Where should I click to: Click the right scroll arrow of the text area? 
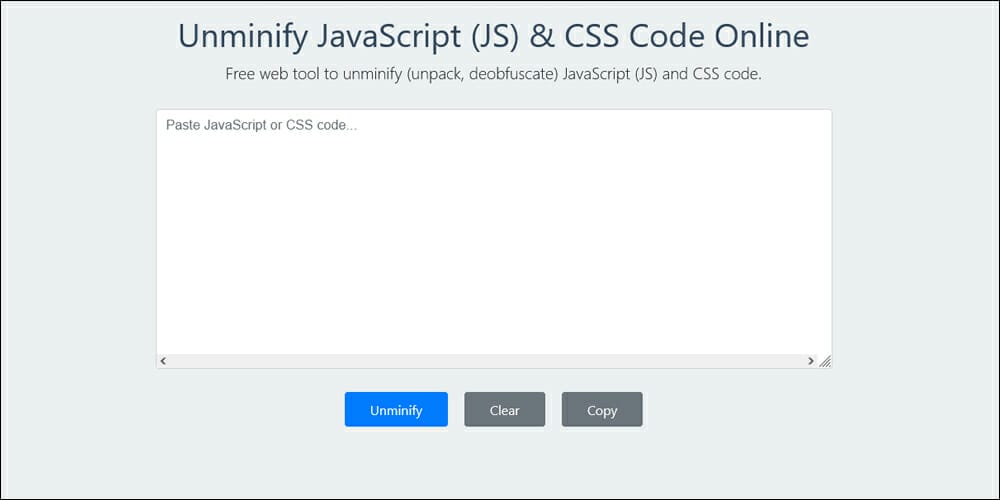811,361
